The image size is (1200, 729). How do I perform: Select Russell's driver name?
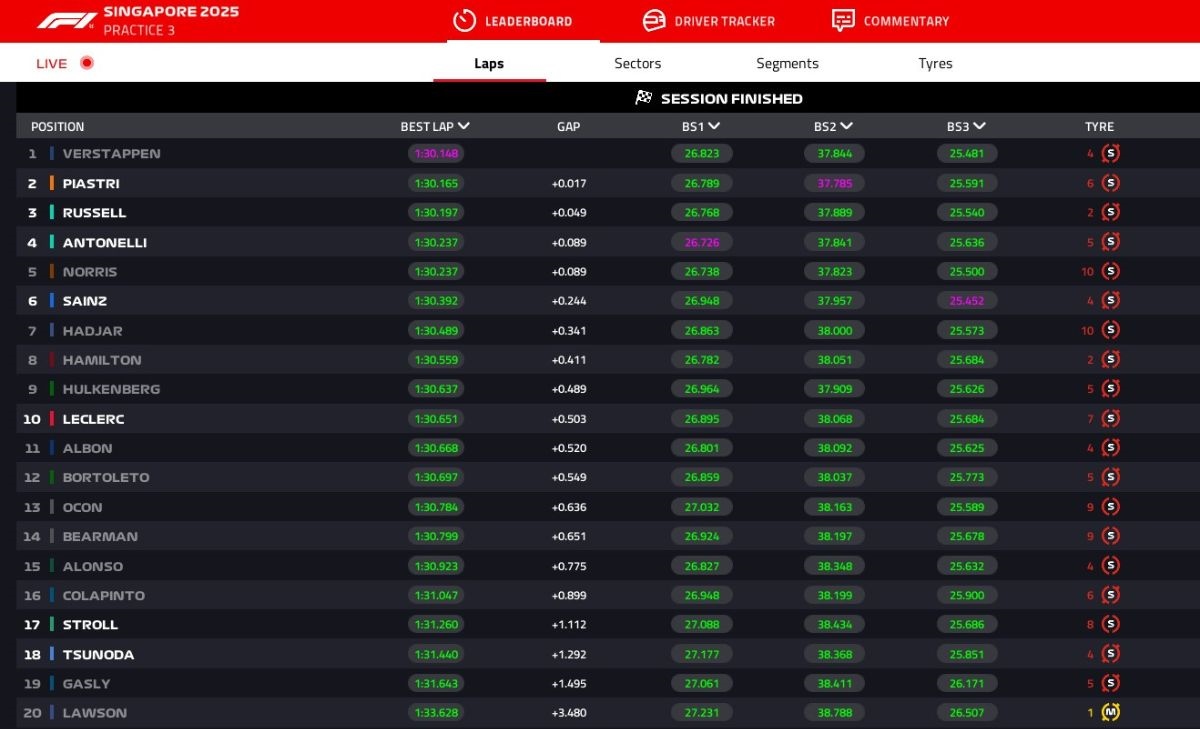[x=94, y=213]
